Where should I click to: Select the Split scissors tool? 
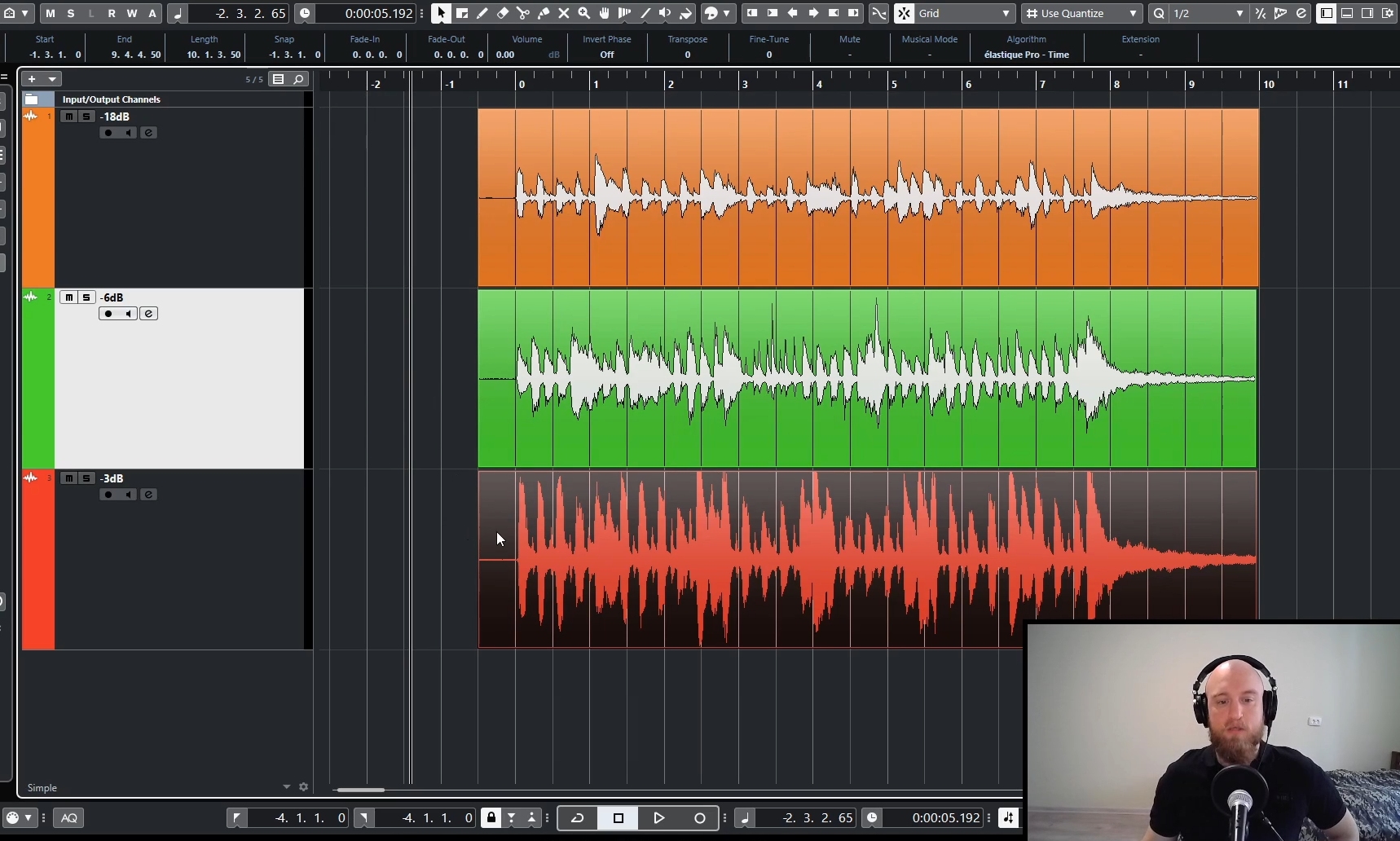[523, 13]
